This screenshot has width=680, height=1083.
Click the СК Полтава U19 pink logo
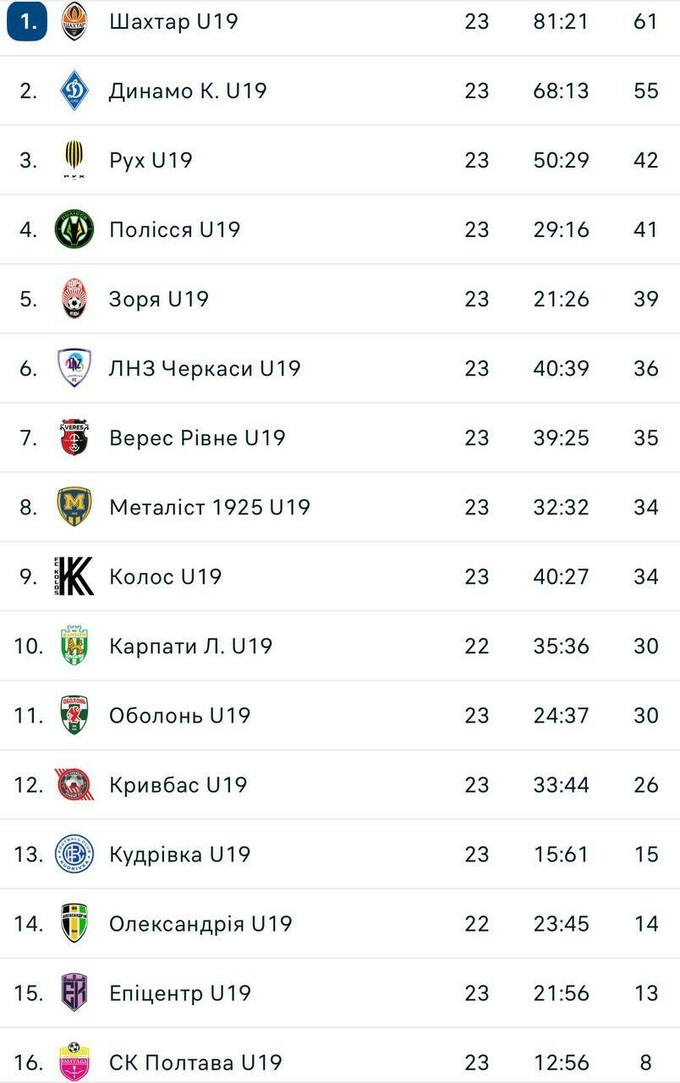point(74,1061)
